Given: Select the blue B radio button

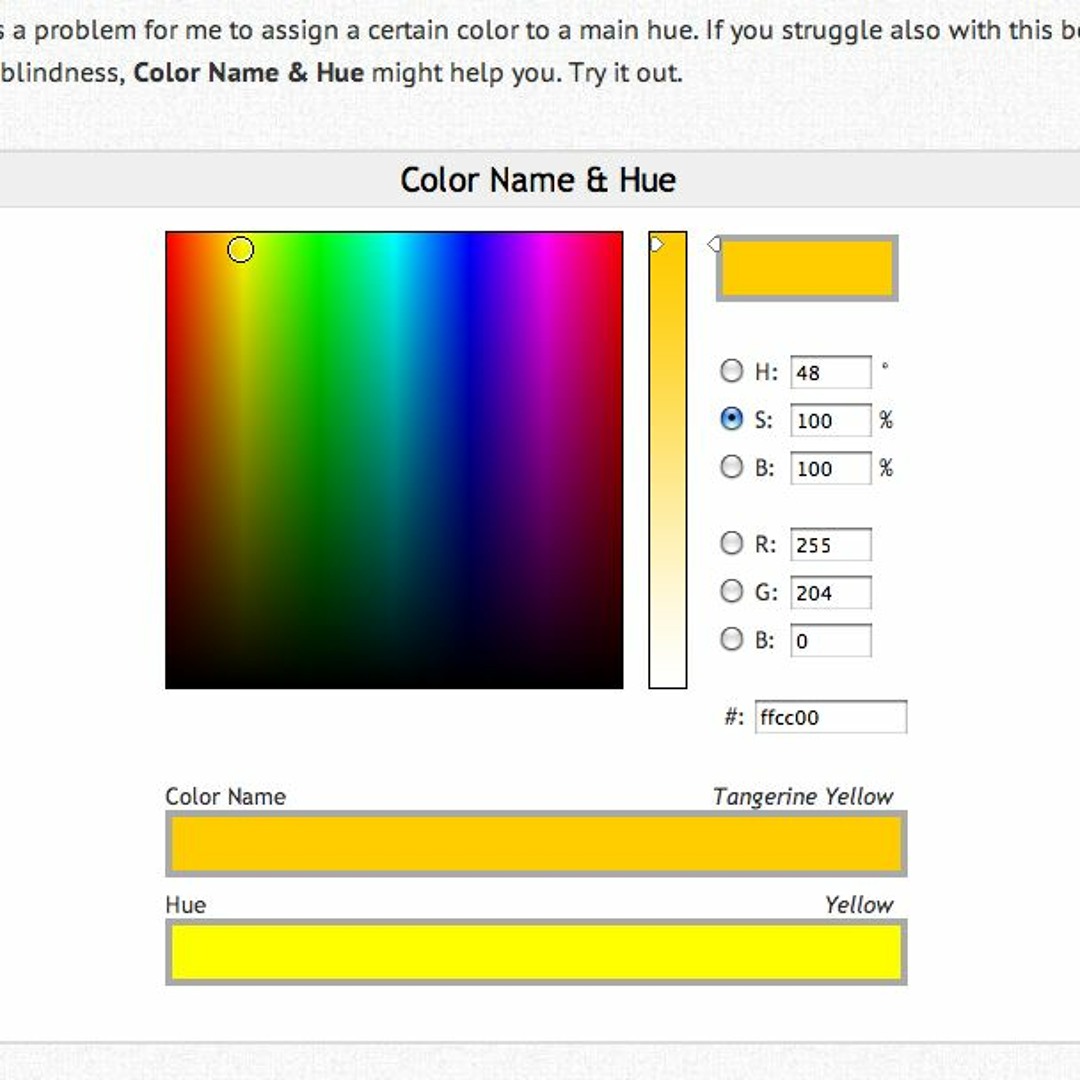Looking at the screenshot, I should pyautogui.click(x=732, y=639).
